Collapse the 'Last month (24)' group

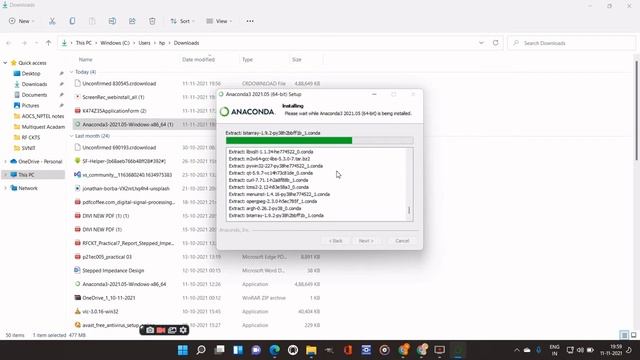pyautogui.click(x=71, y=136)
